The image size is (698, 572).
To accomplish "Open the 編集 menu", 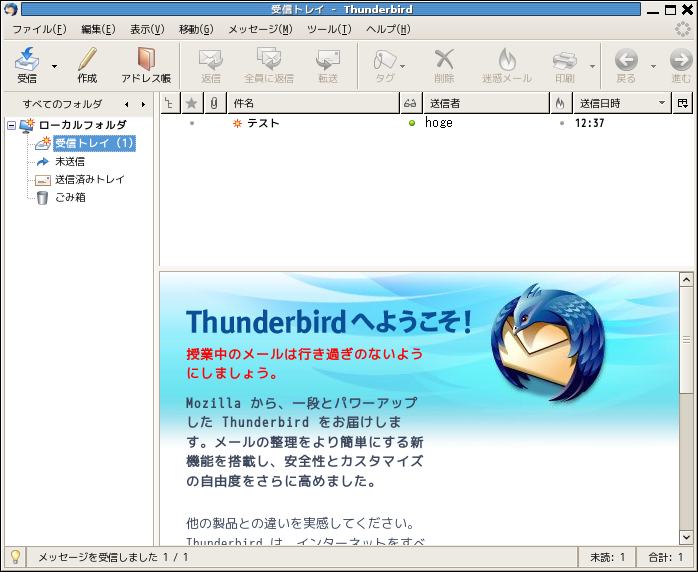I will coord(98,29).
